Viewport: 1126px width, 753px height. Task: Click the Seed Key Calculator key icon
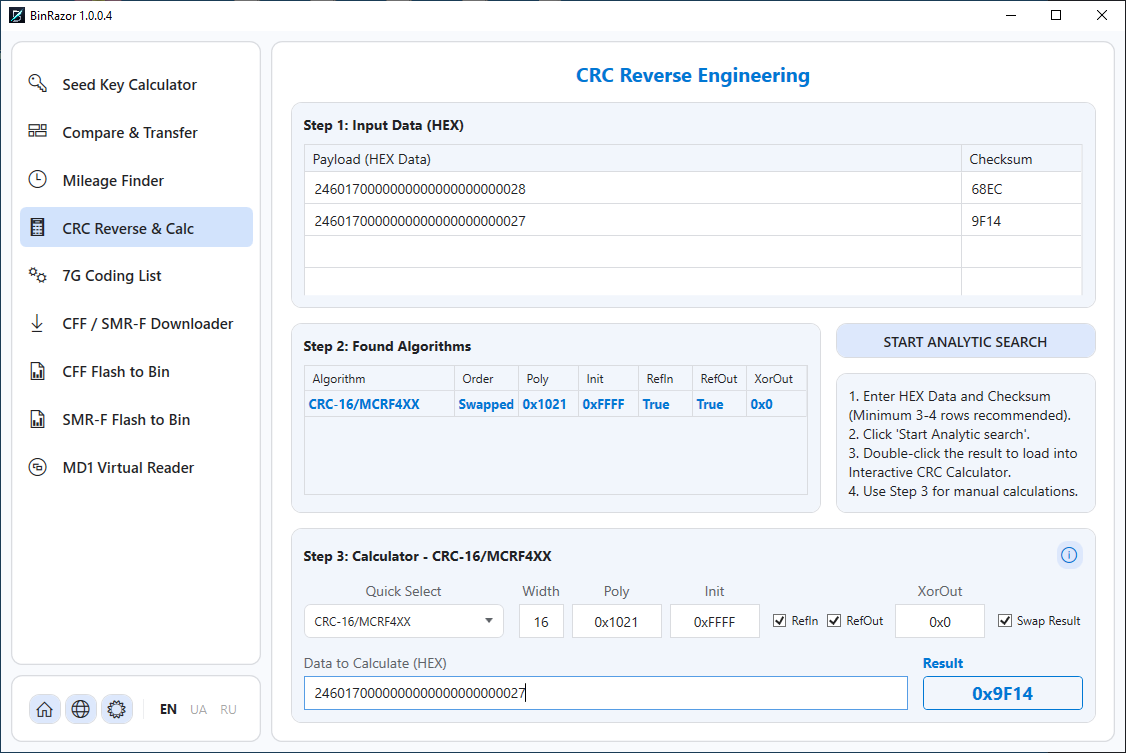click(37, 83)
